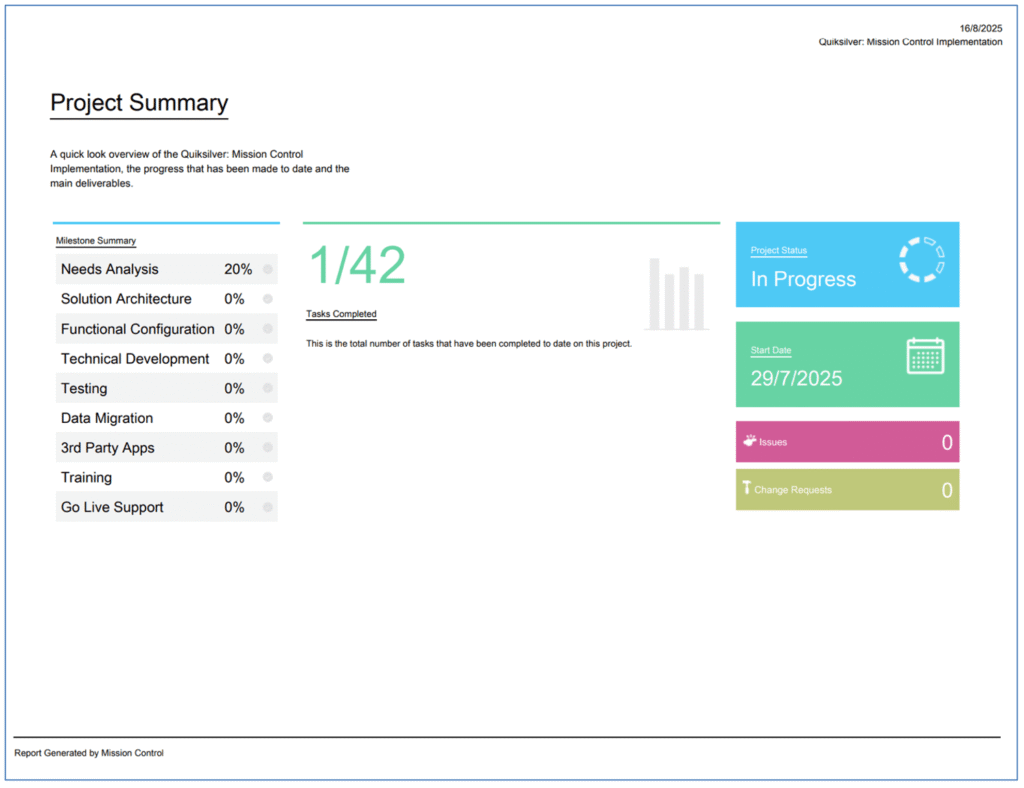Click the 0% value for Go Live Support
Image resolution: width=1024 pixels, height=788 pixels.
(x=234, y=507)
